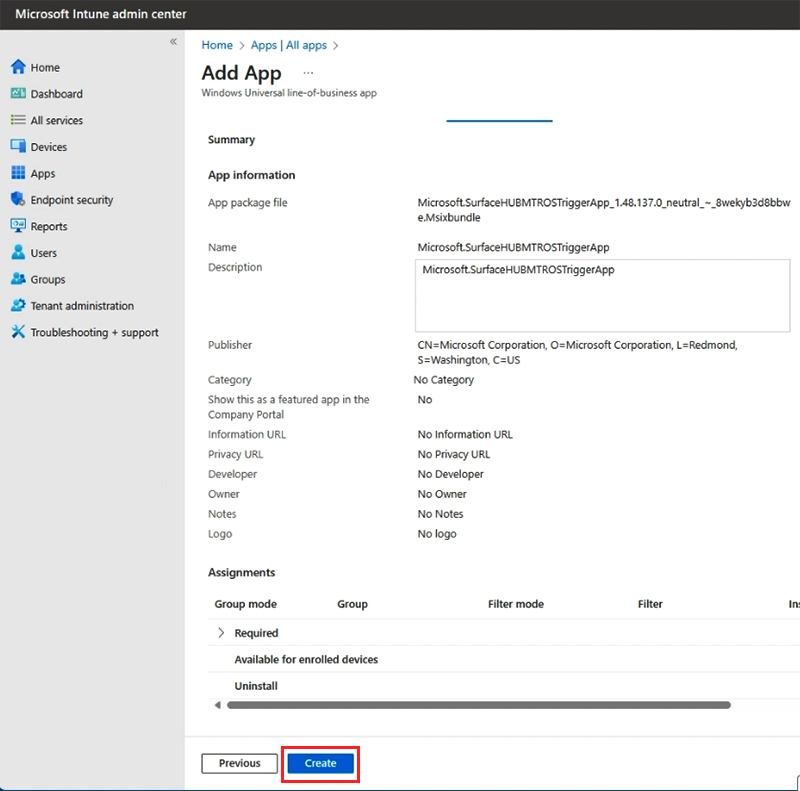800x791 pixels.
Task: Click the No Developer value
Action: [x=451, y=474]
